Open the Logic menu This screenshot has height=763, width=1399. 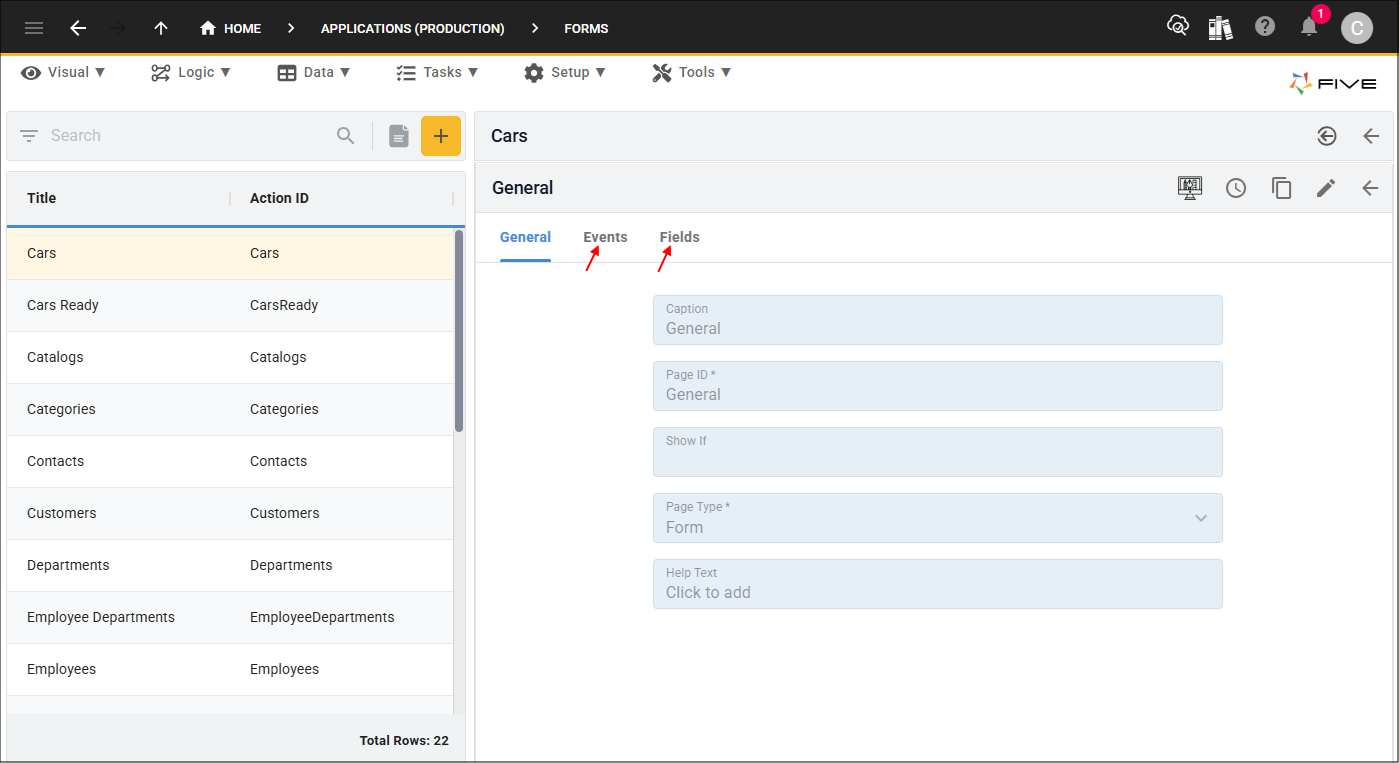(191, 72)
